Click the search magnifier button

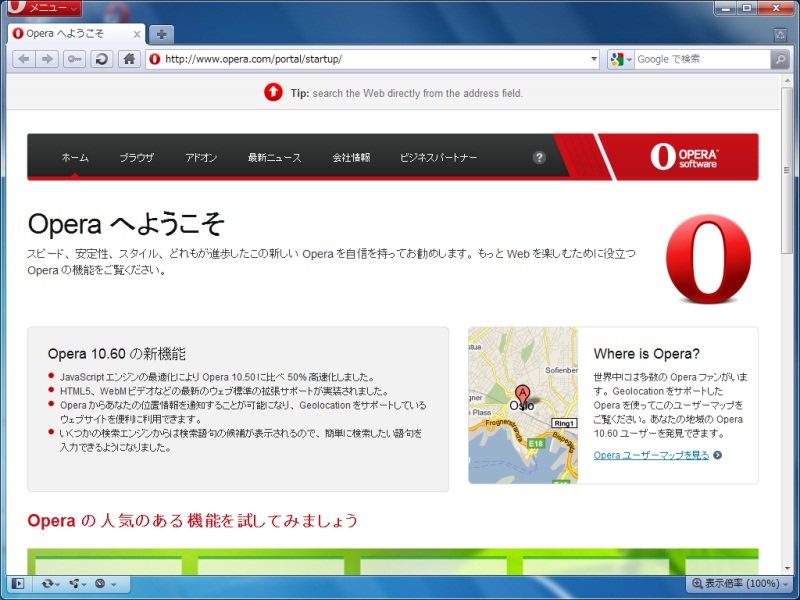coord(780,59)
